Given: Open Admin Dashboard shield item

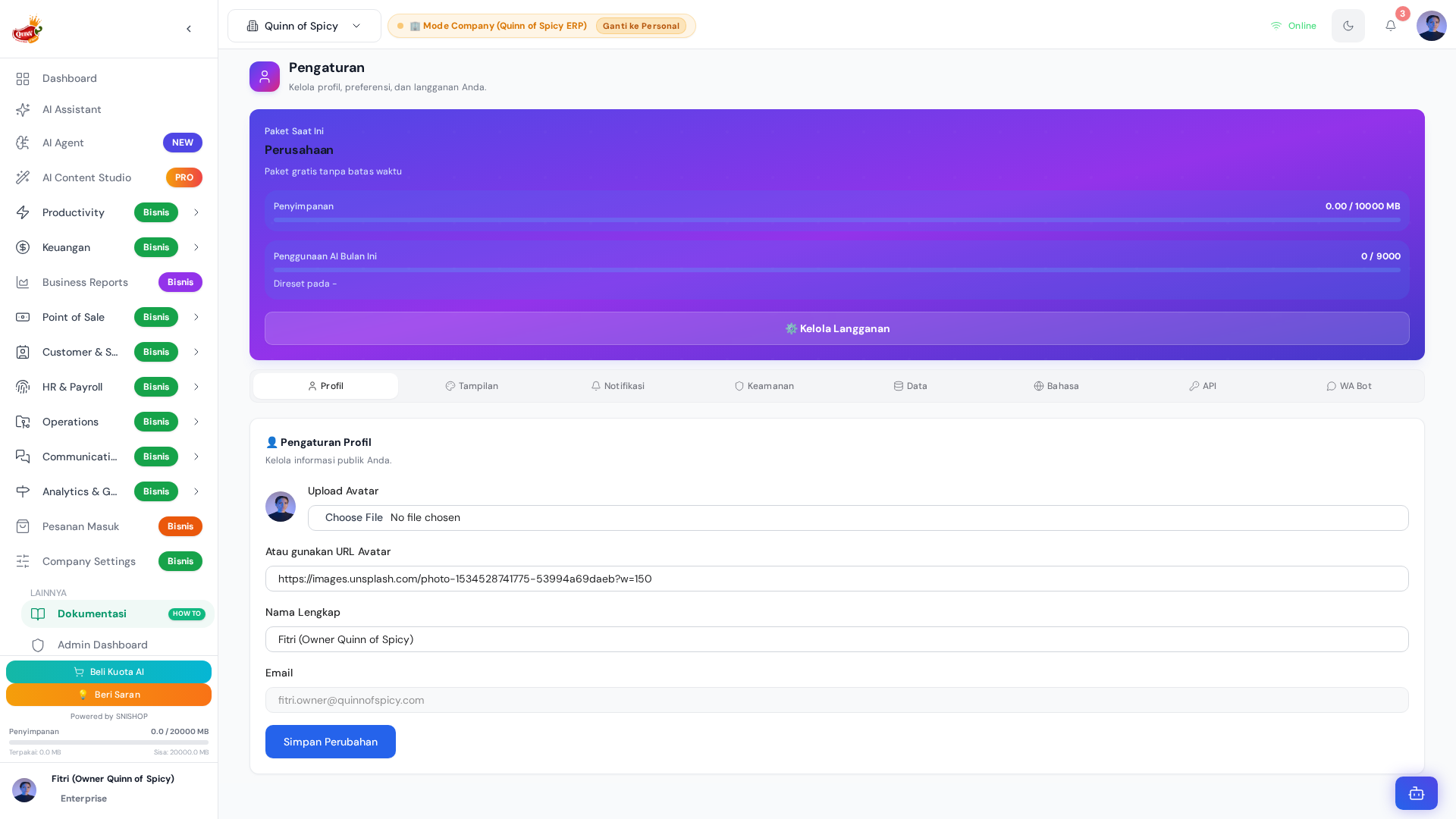Looking at the screenshot, I should (118, 645).
